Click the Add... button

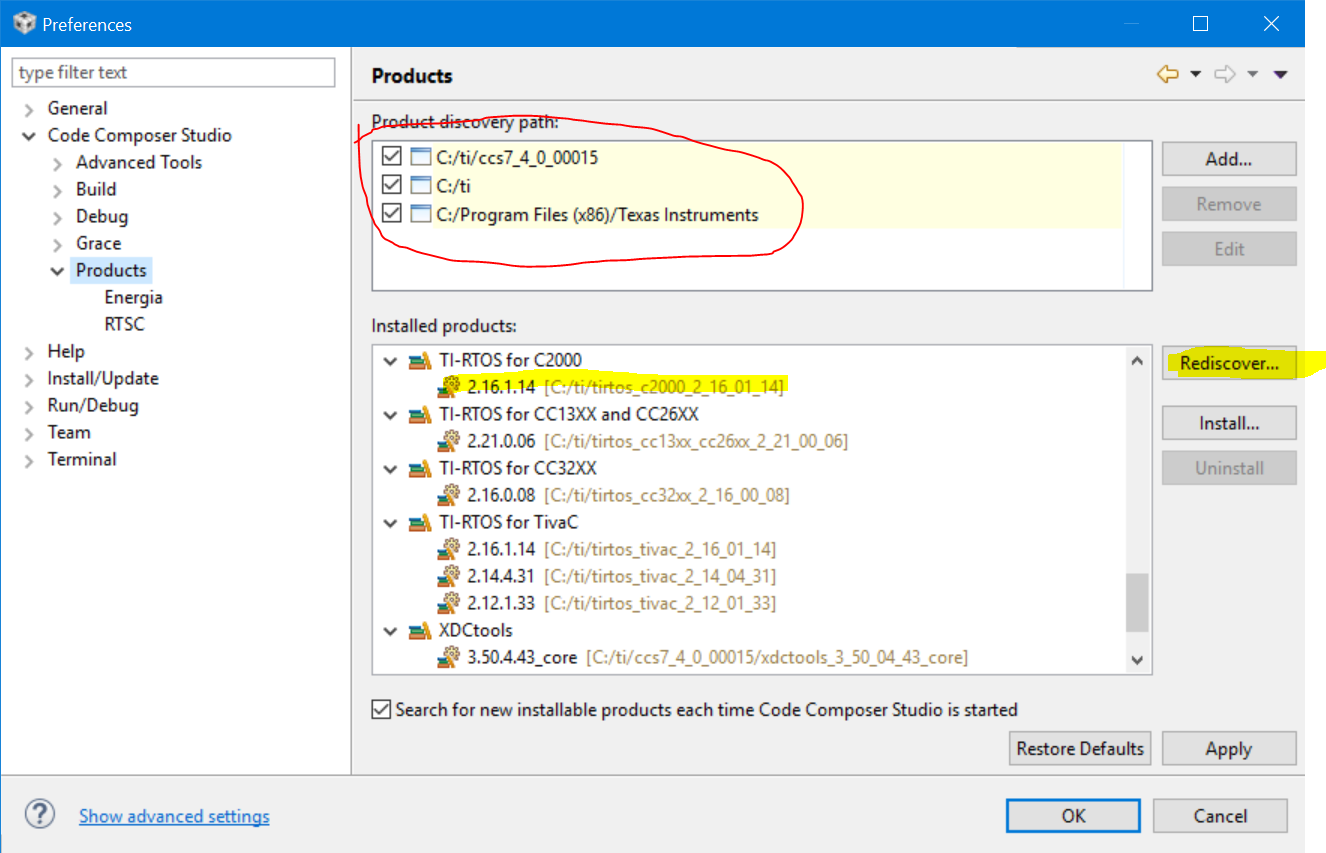(1229, 158)
